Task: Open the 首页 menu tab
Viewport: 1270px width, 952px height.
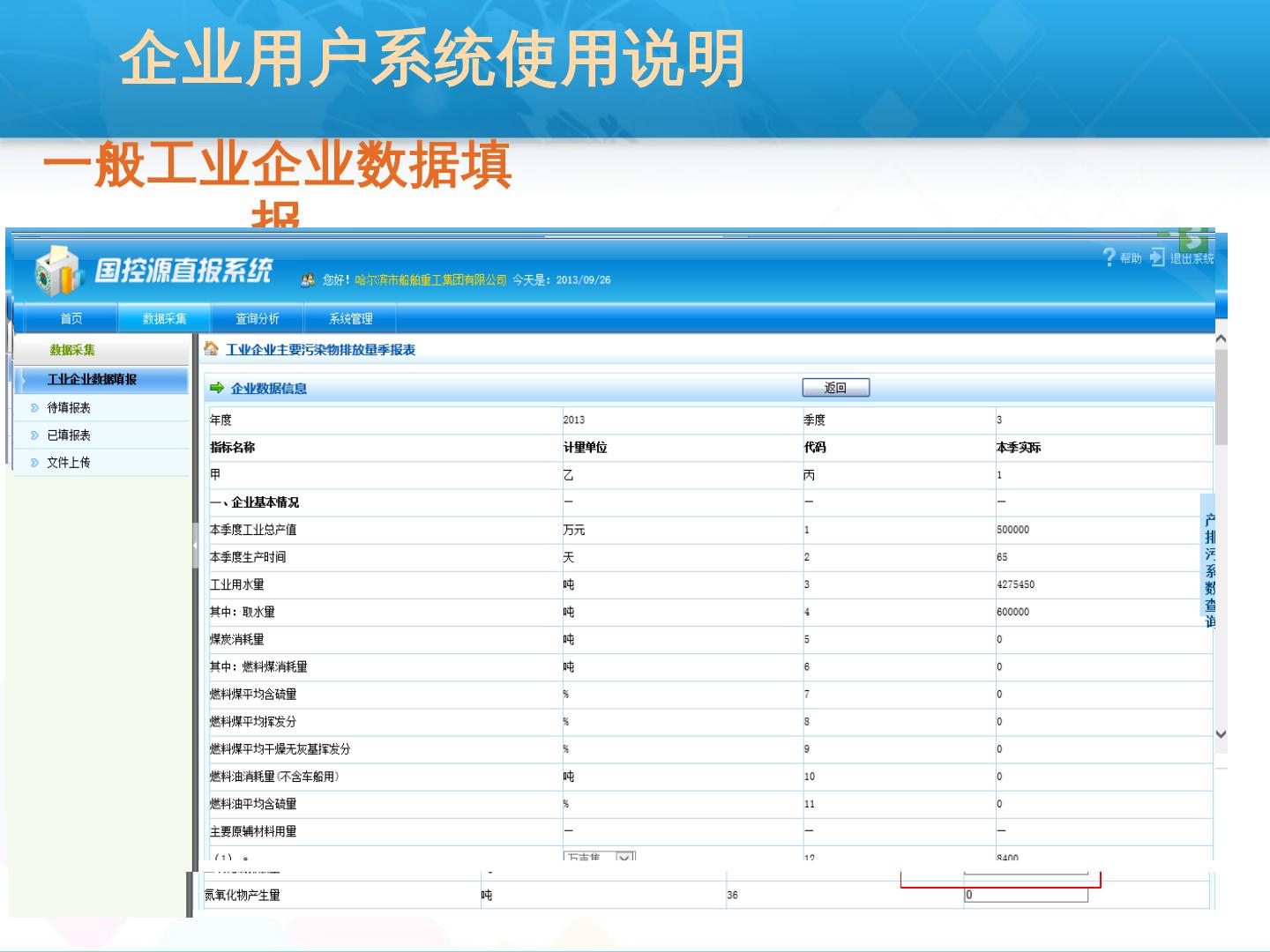Action: (71, 318)
